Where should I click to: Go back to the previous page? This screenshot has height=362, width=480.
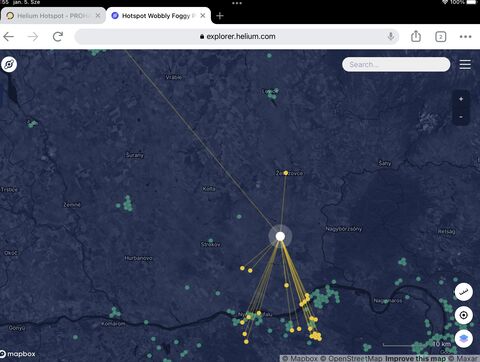click(x=9, y=36)
